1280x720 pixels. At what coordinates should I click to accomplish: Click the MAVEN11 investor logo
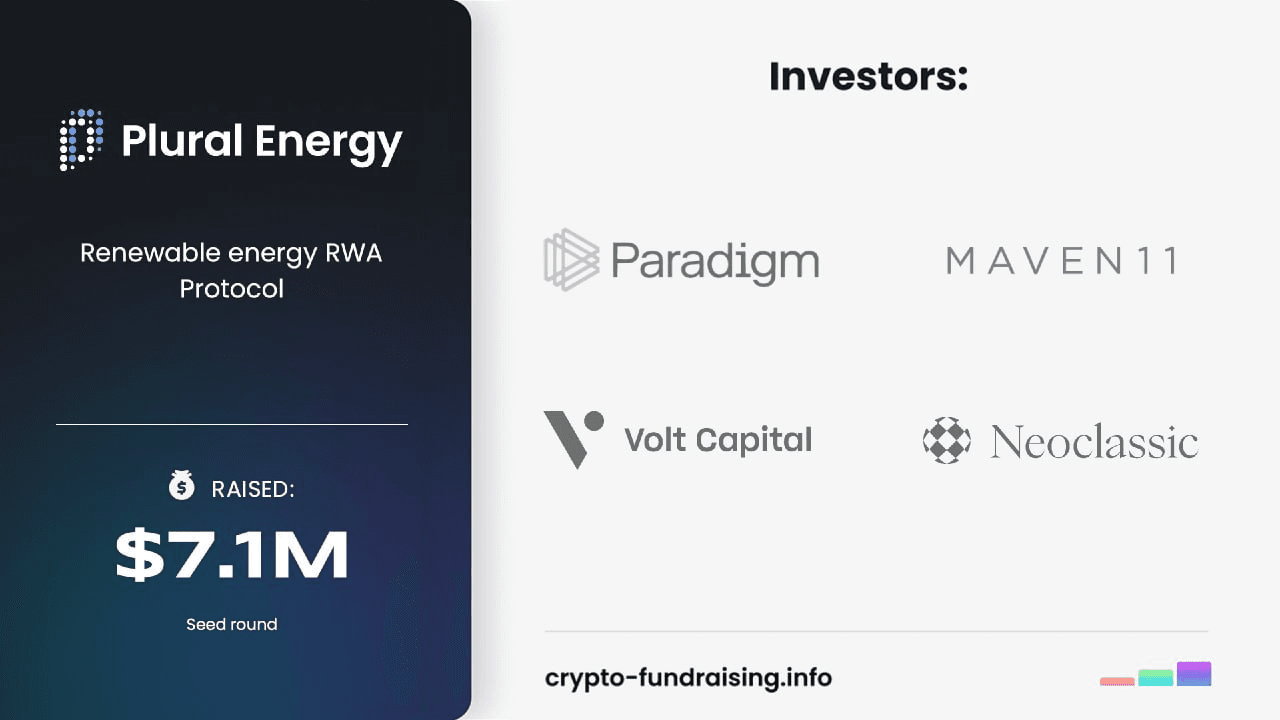(x=1061, y=261)
